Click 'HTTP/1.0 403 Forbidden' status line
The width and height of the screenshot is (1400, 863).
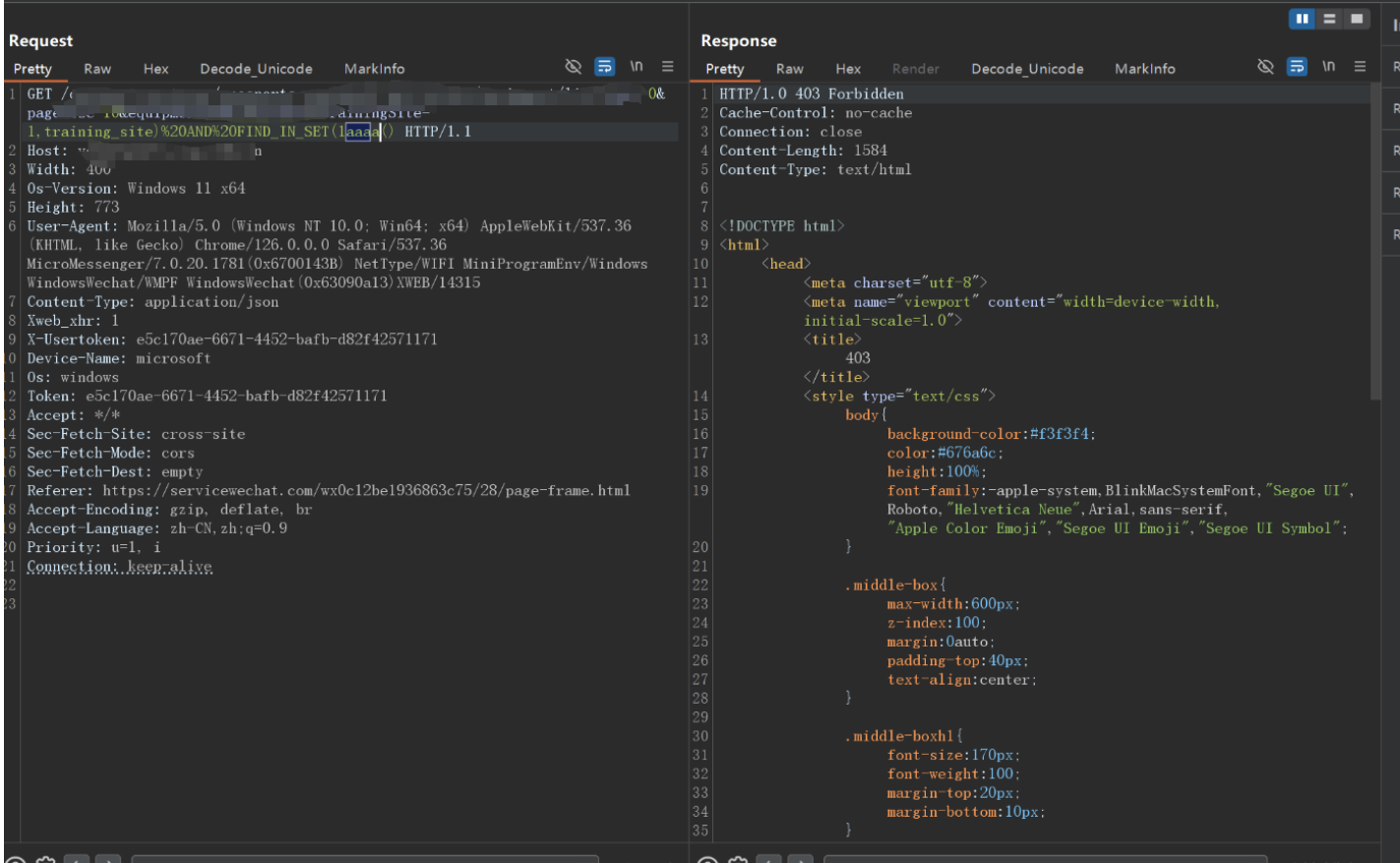pos(812,93)
